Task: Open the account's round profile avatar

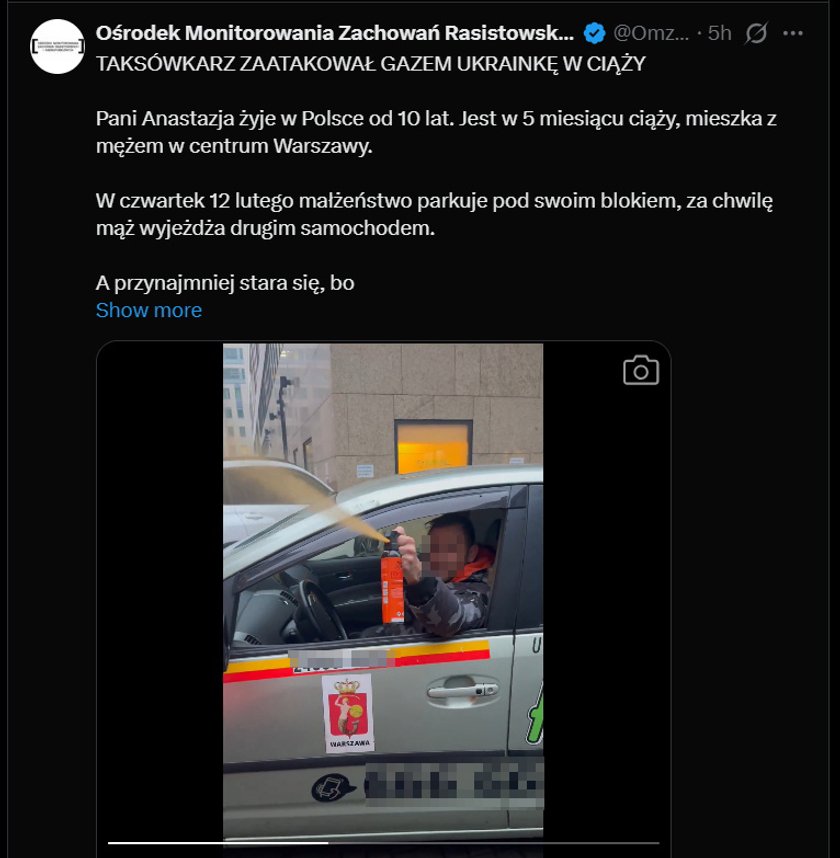Action: [57, 47]
